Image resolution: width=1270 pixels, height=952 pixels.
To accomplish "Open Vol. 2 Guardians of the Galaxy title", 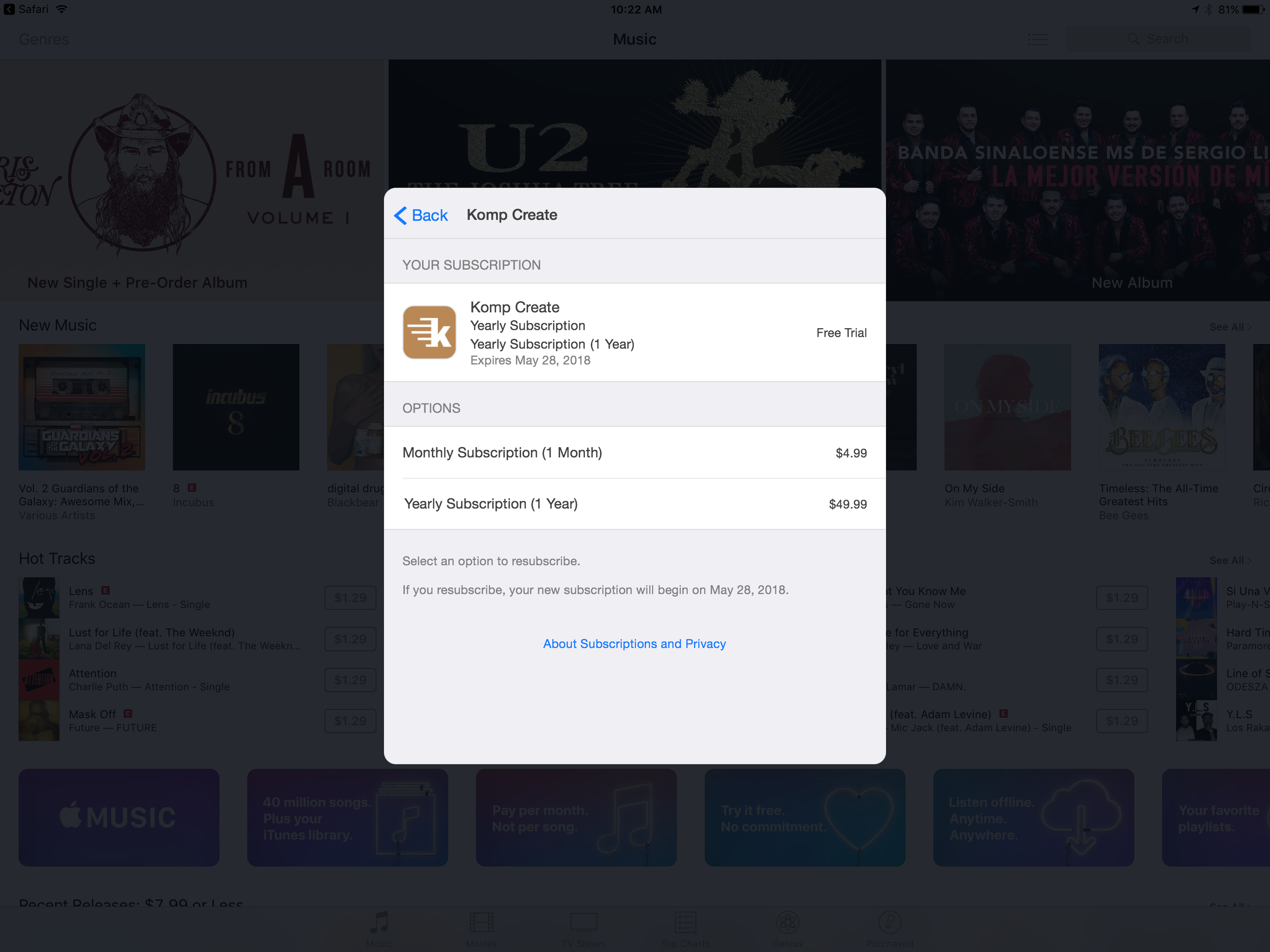I will point(81,495).
